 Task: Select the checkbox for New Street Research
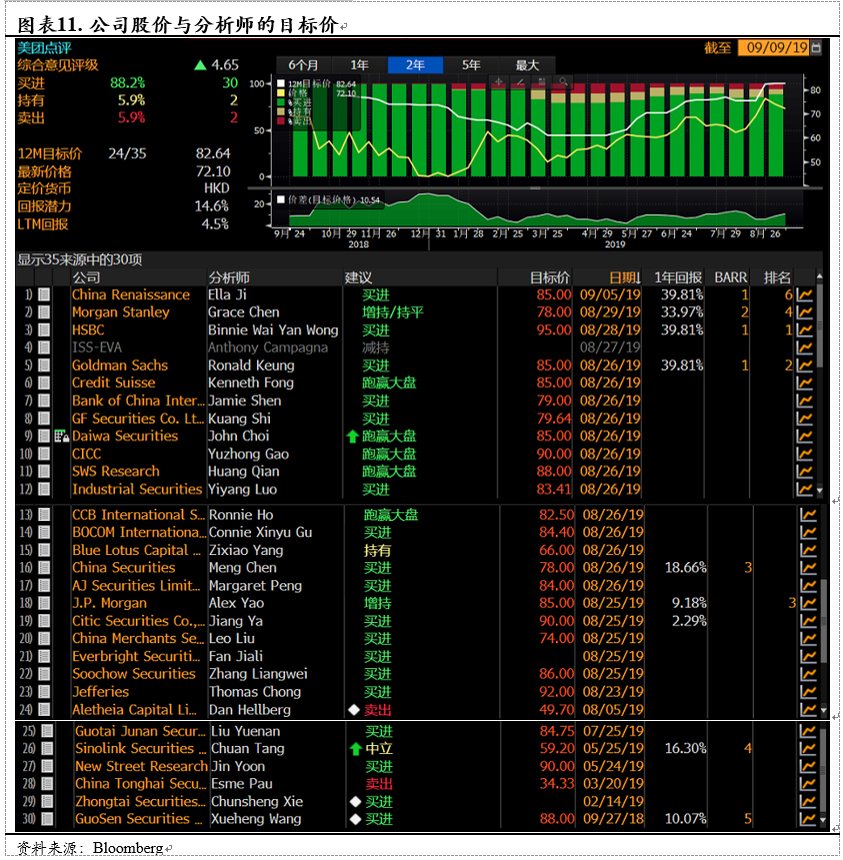tap(47, 766)
